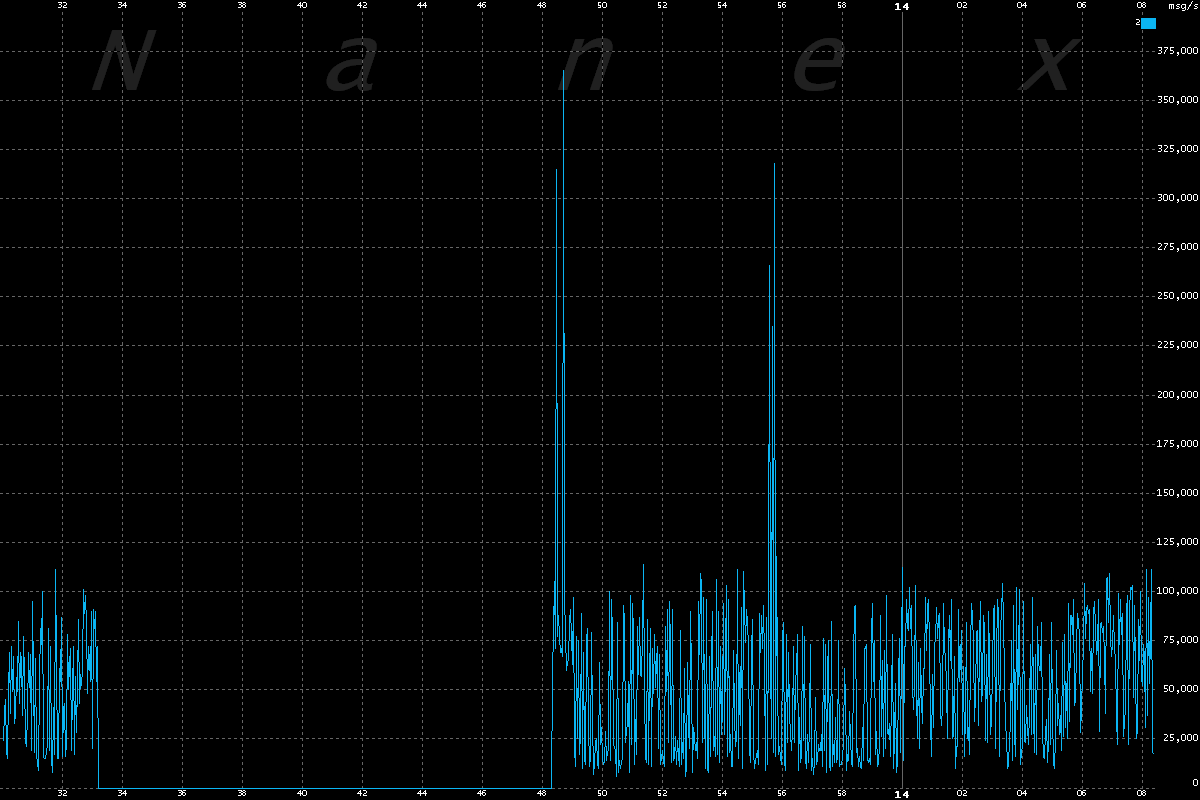Select minute "06" on the bottom time axis
Viewport: 1200px width, 800px height.
pos(1082,794)
